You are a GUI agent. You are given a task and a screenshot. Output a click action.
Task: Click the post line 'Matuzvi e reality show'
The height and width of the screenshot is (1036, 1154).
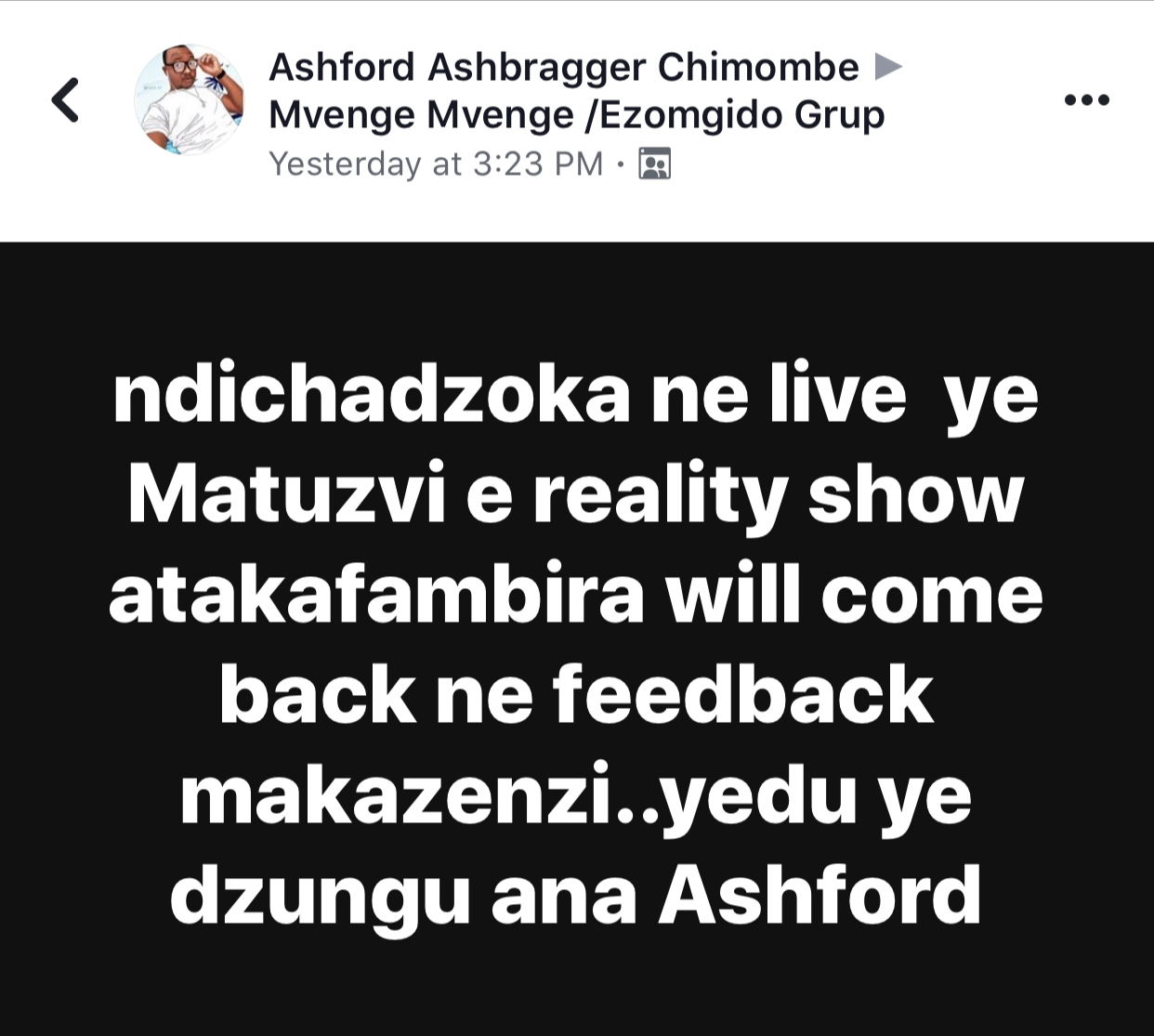tap(576, 495)
